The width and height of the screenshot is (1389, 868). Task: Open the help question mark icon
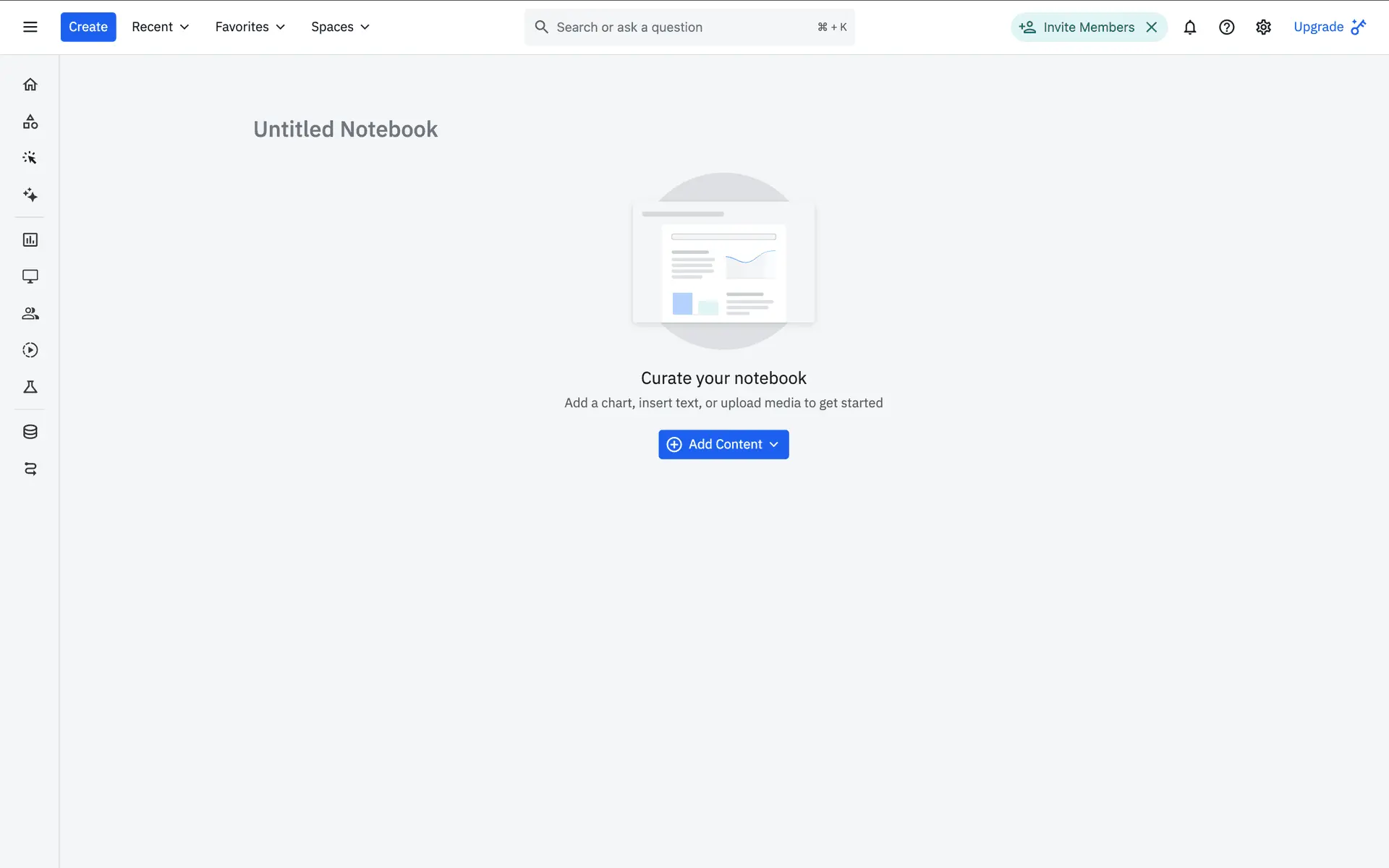tap(1226, 27)
